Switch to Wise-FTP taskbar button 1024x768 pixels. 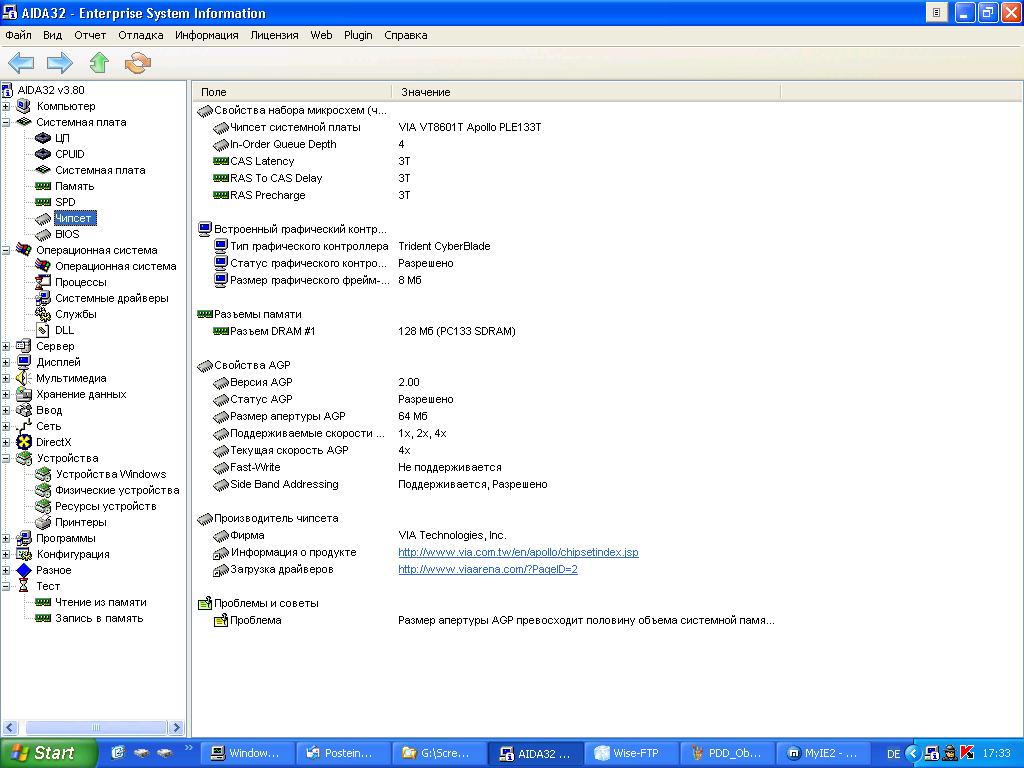pyautogui.click(x=631, y=754)
